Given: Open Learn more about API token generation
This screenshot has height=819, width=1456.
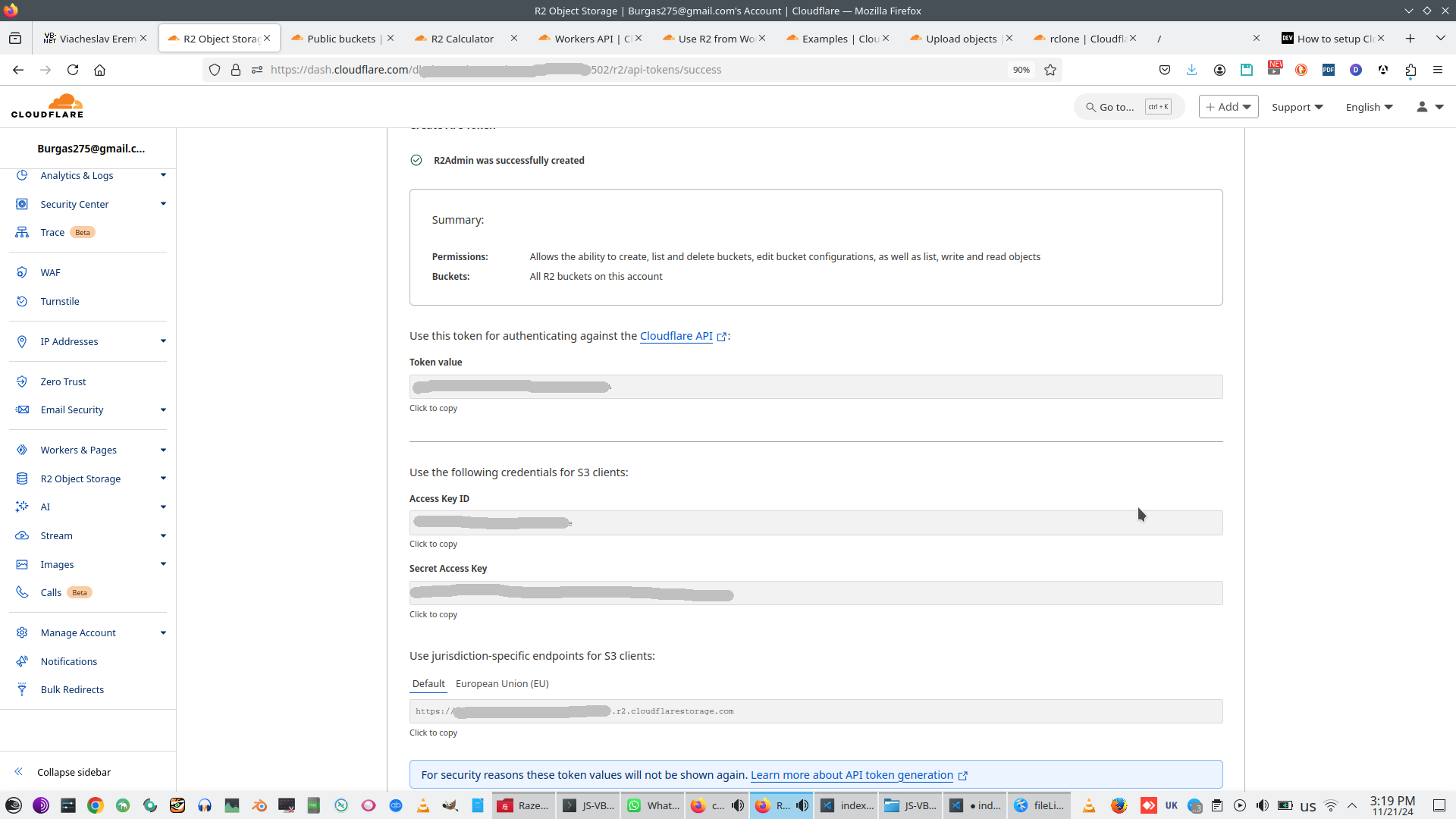Looking at the screenshot, I should coord(852,775).
